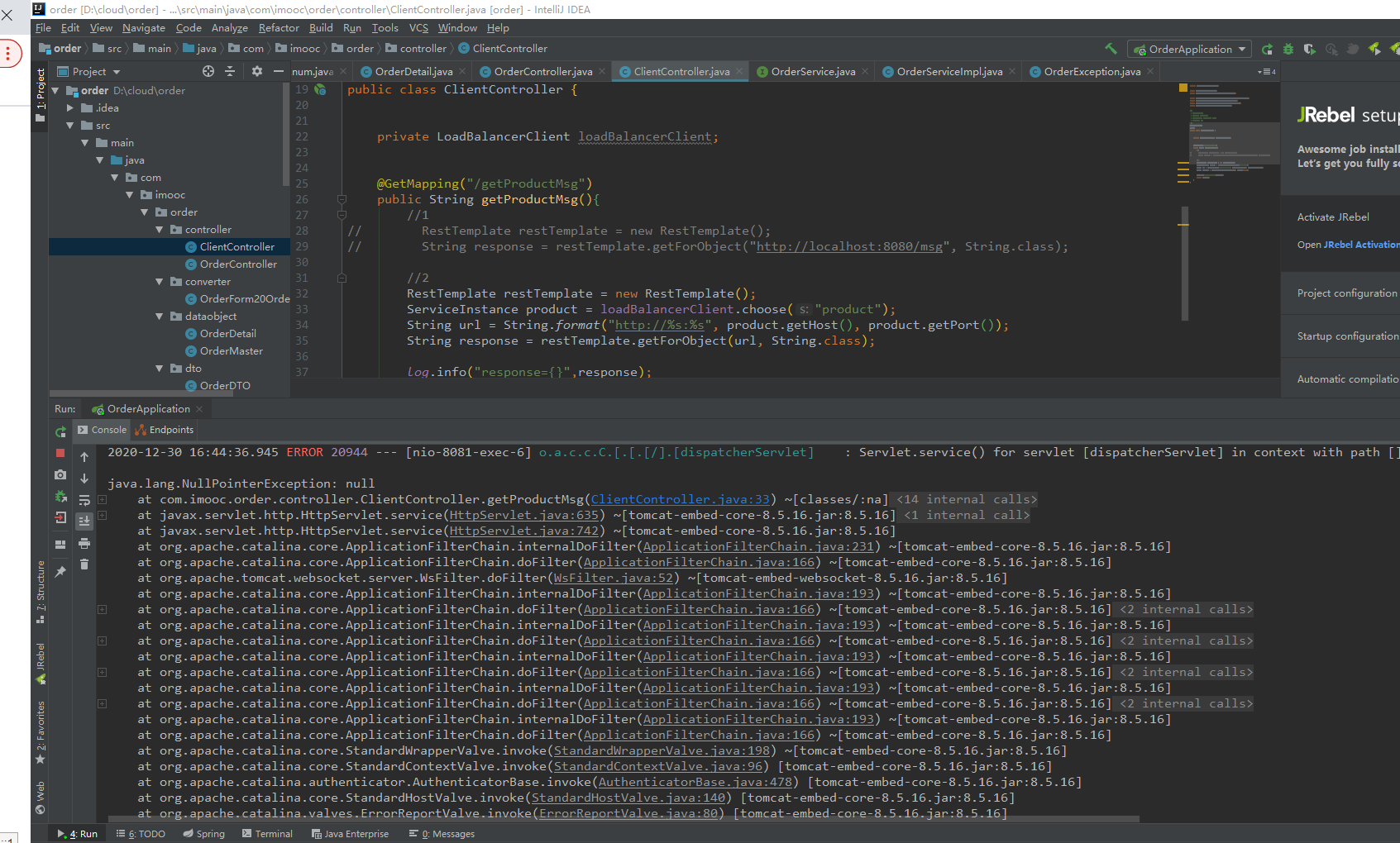The height and width of the screenshot is (843, 1400).
Task: Attach debugger using the bug arrow icon
Action: [x=60, y=496]
